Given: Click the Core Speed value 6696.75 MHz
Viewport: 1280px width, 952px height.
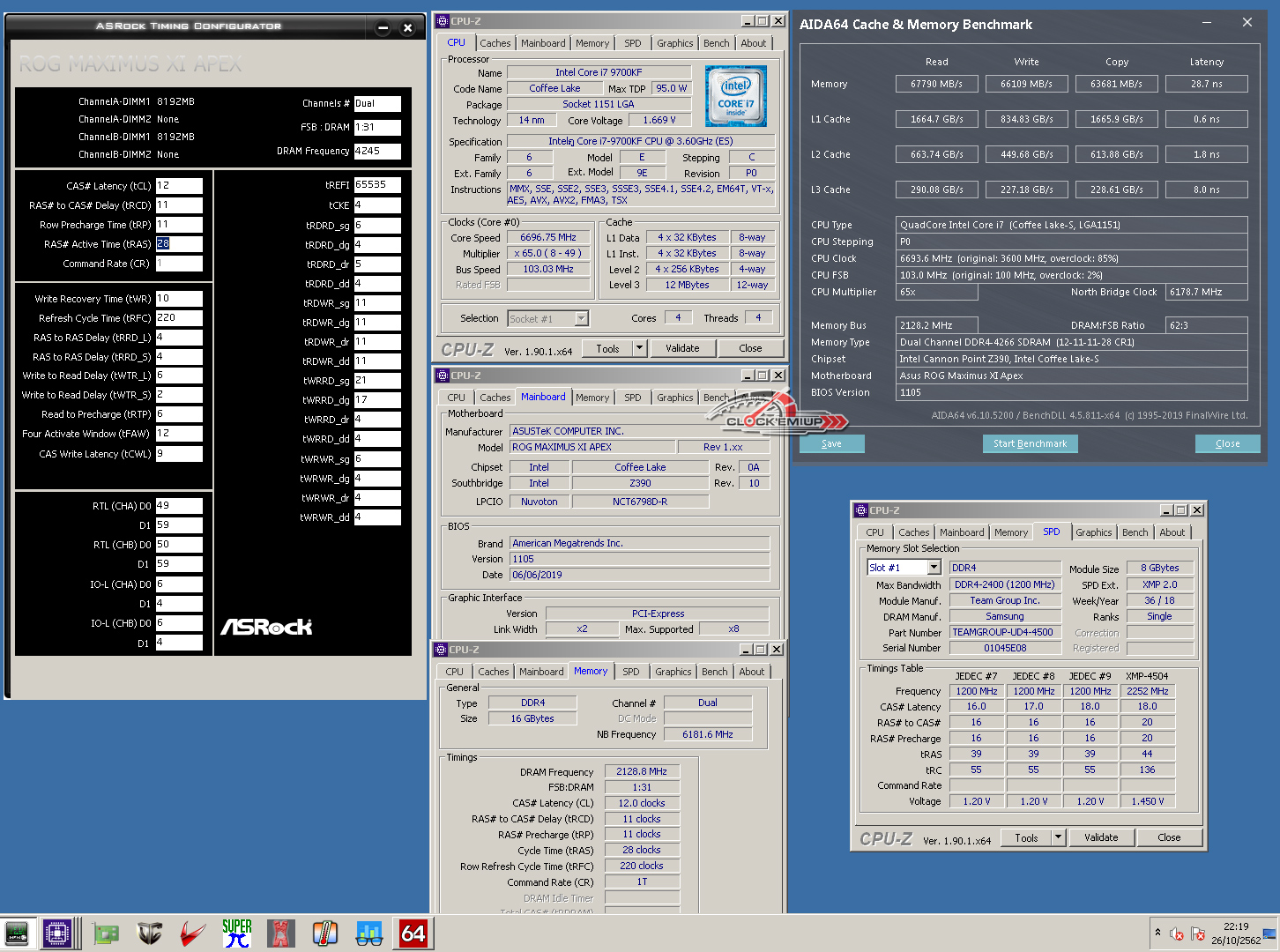Looking at the screenshot, I should coord(547,237).
